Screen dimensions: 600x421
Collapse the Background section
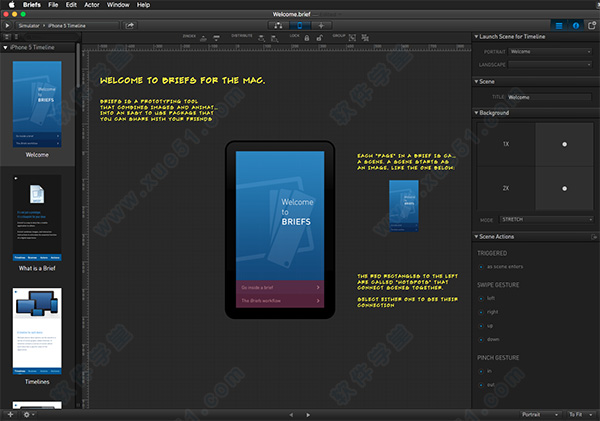point(476,113)
